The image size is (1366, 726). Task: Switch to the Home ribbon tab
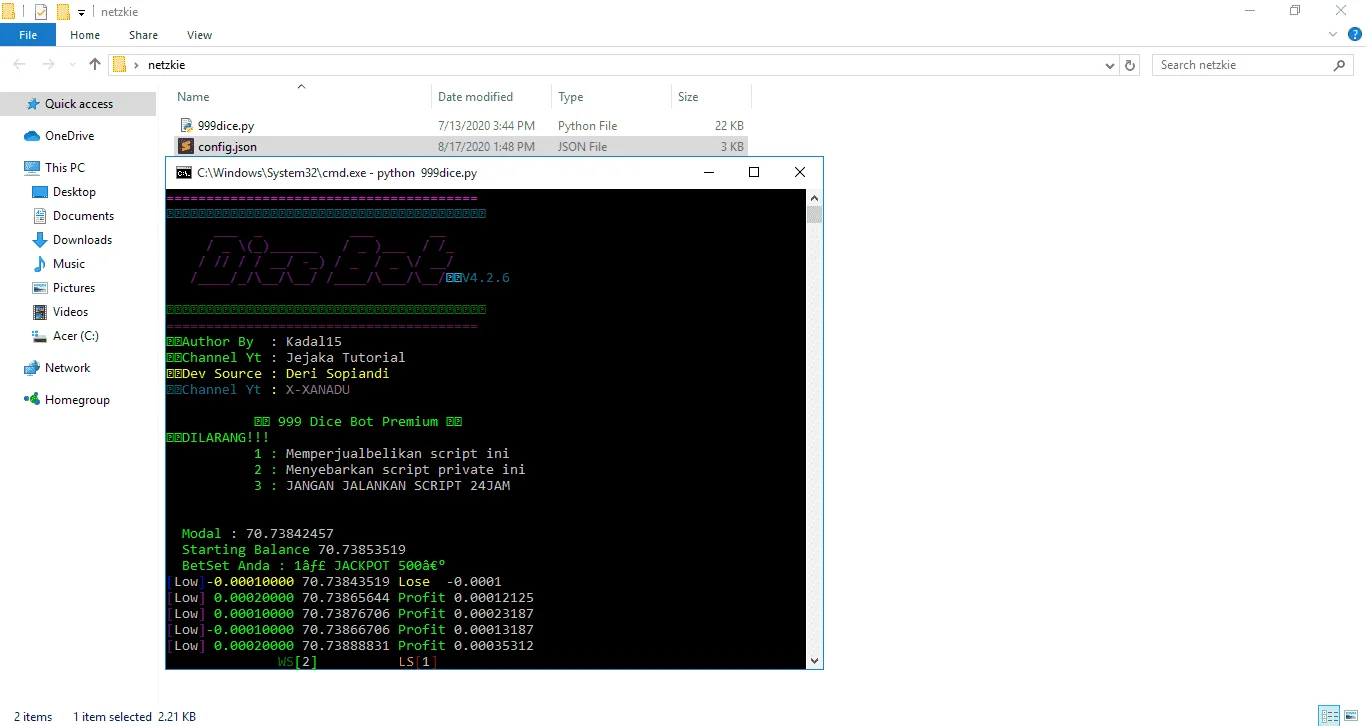(x=85, y=35)
